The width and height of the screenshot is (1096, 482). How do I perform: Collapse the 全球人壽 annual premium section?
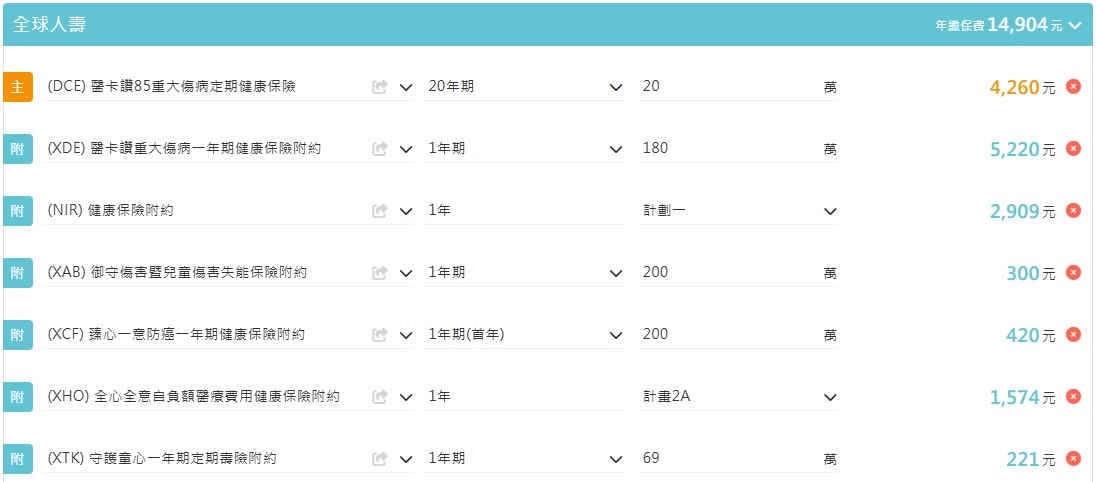1075,26
